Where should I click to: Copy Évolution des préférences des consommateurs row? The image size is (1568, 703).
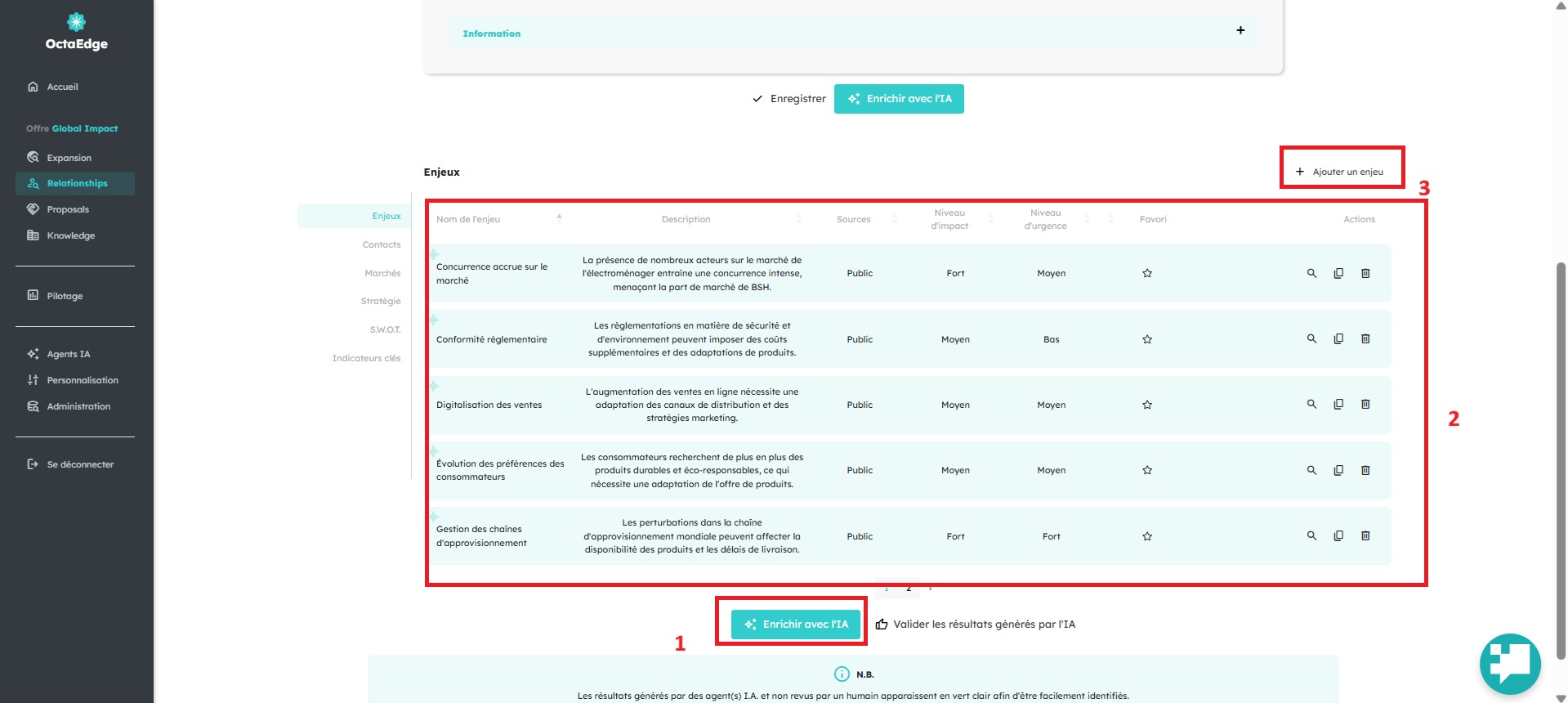coord(1338,470)
